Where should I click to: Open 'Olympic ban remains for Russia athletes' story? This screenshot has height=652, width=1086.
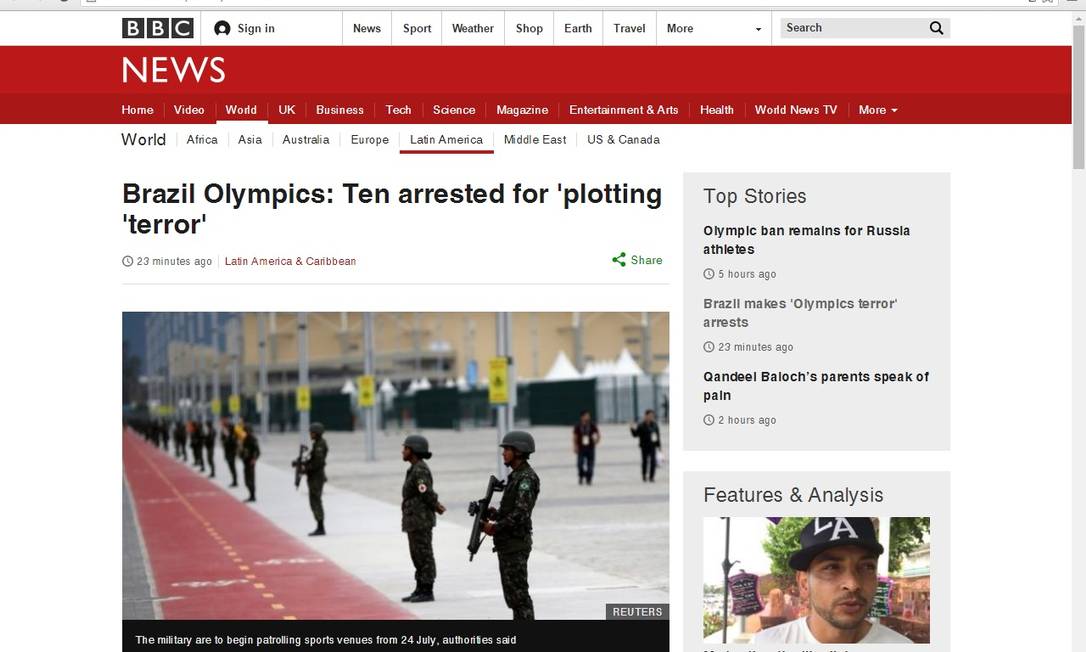[x=806, y=240]
